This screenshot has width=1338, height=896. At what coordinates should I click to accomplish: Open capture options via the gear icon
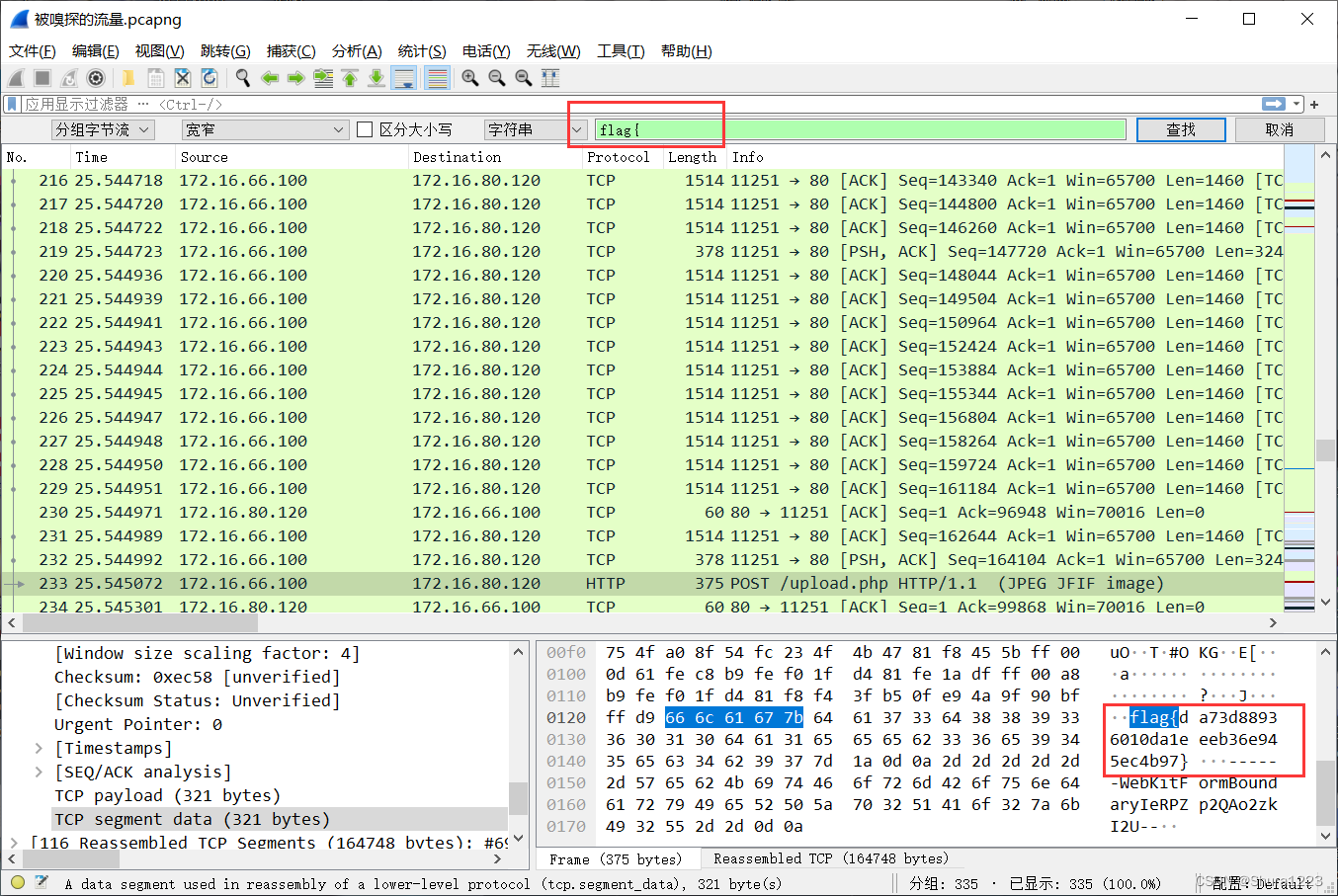tap(96, 77)
